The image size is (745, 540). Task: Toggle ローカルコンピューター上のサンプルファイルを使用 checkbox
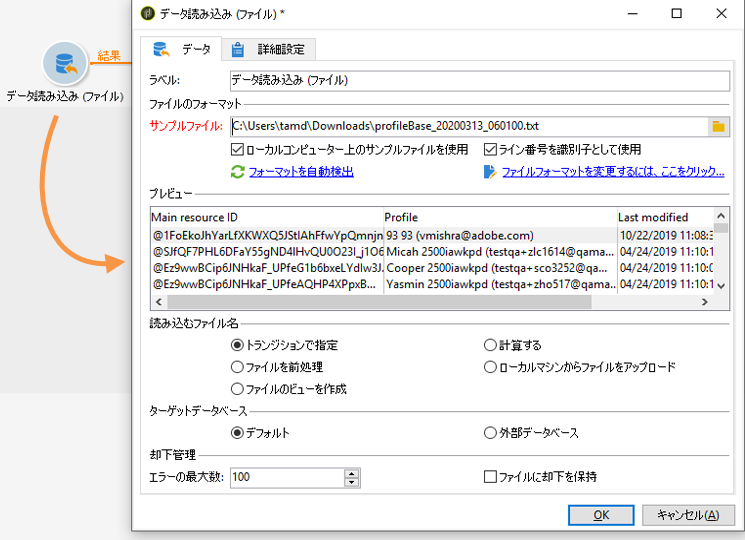click(x=237, y=150)
